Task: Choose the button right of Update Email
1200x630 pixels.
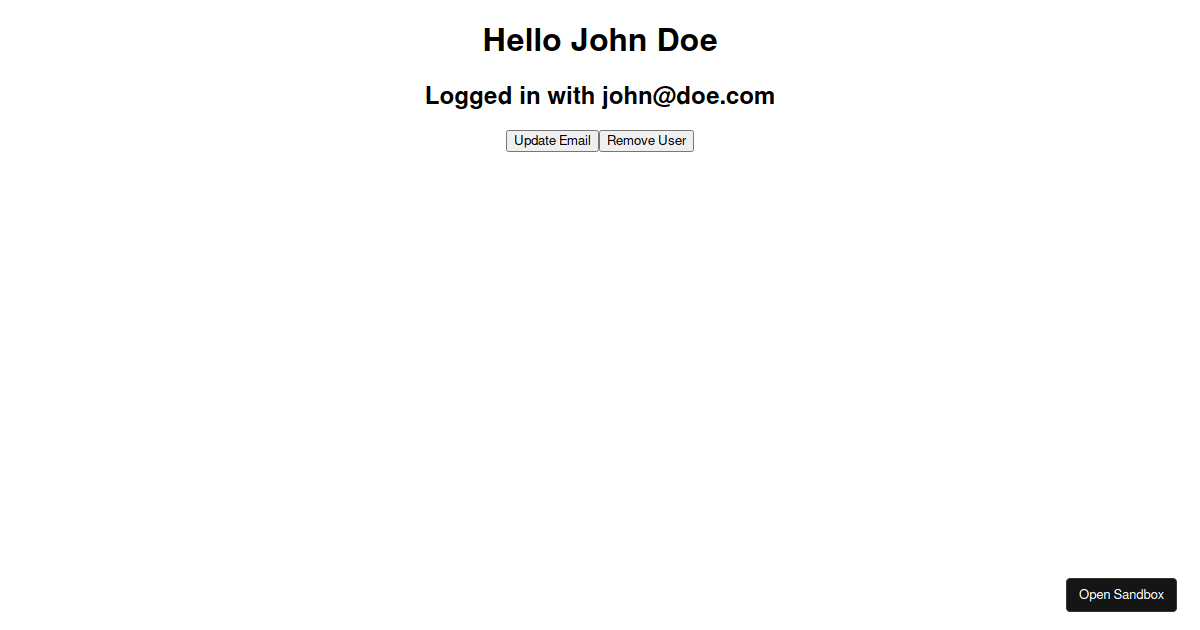Action: click(x=646, y=141)
